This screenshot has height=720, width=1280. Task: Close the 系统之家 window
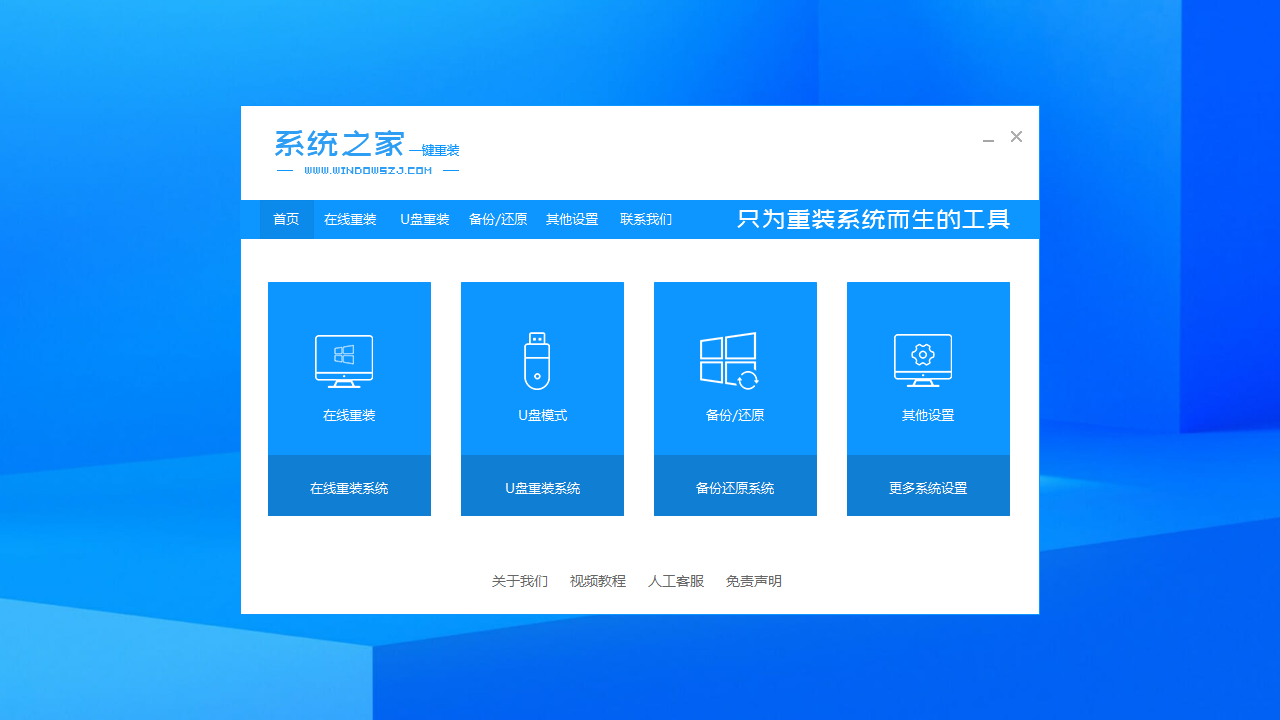pyautogui.click(x=1016, y=137)
